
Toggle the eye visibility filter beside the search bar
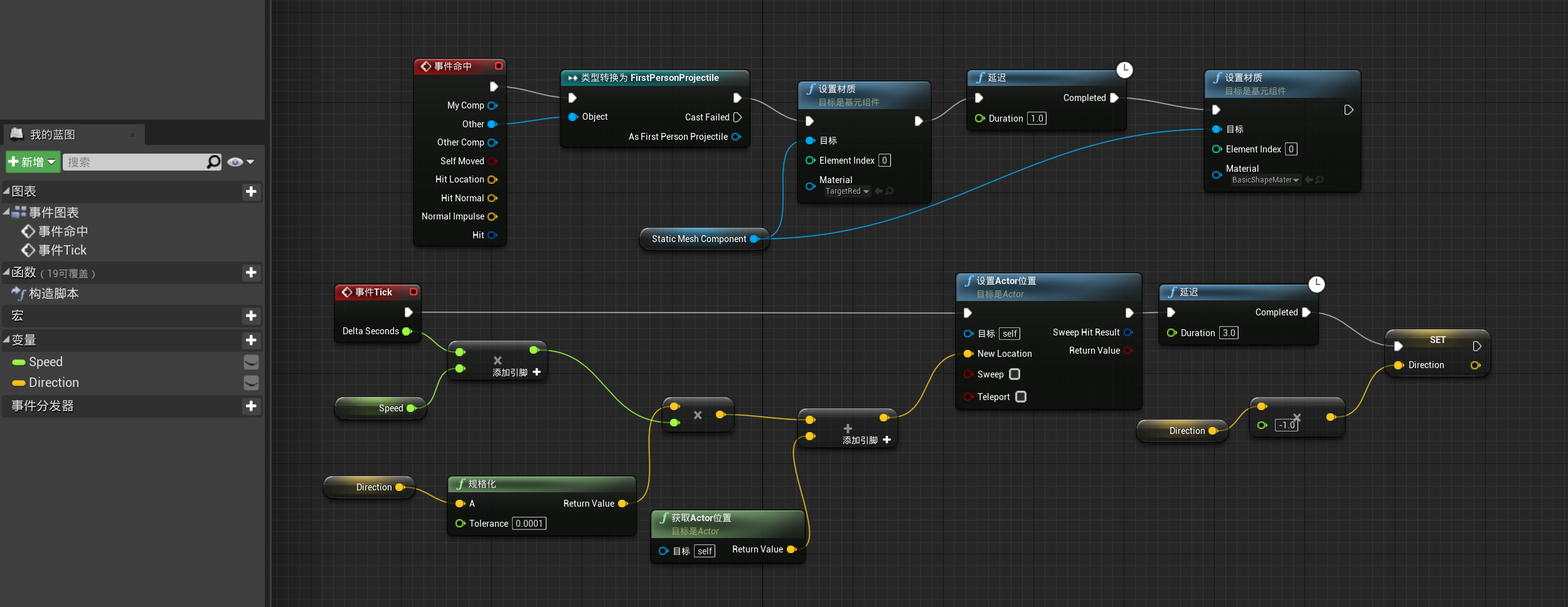235,162
